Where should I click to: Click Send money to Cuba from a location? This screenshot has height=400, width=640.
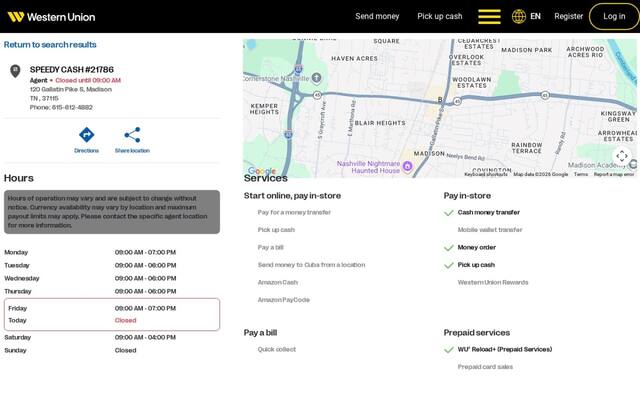[311, 265]
